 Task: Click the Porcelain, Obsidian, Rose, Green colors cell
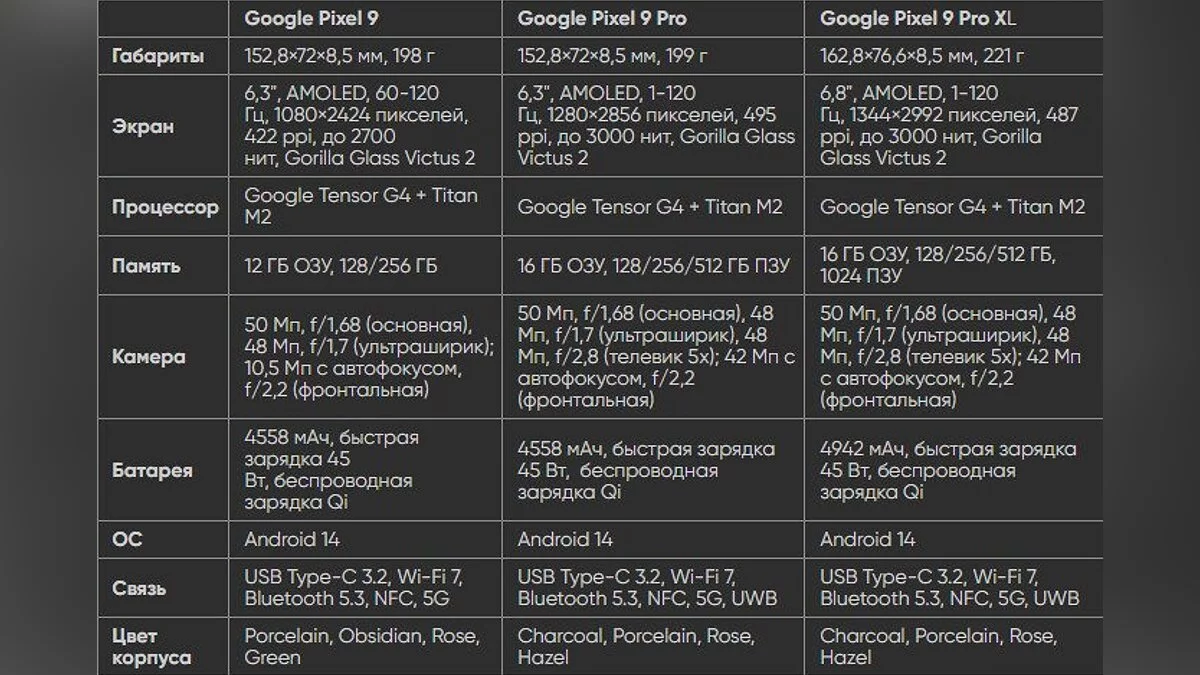tap(362, 646)
